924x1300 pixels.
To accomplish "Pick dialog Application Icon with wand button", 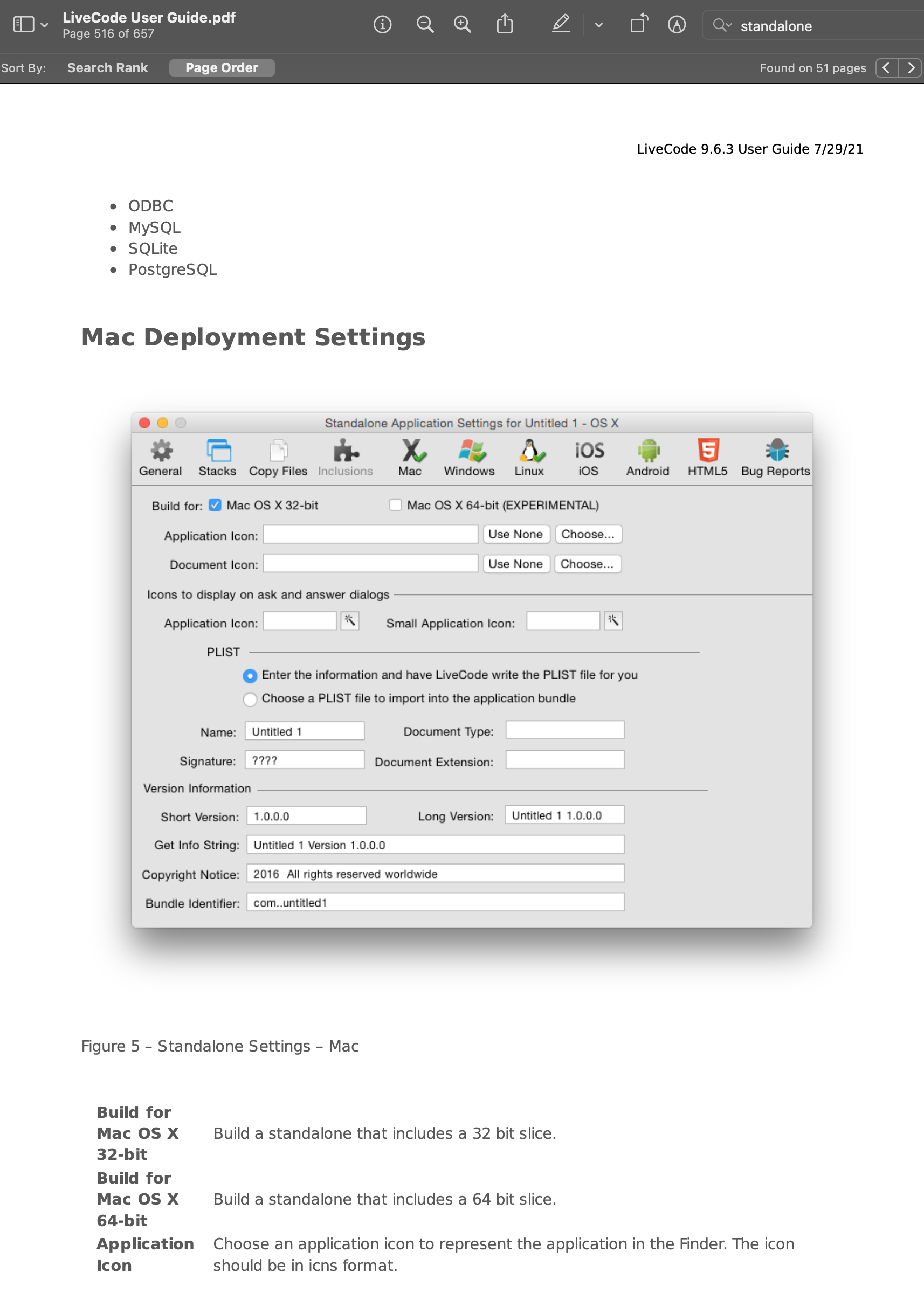I will [x=350, y=621].
